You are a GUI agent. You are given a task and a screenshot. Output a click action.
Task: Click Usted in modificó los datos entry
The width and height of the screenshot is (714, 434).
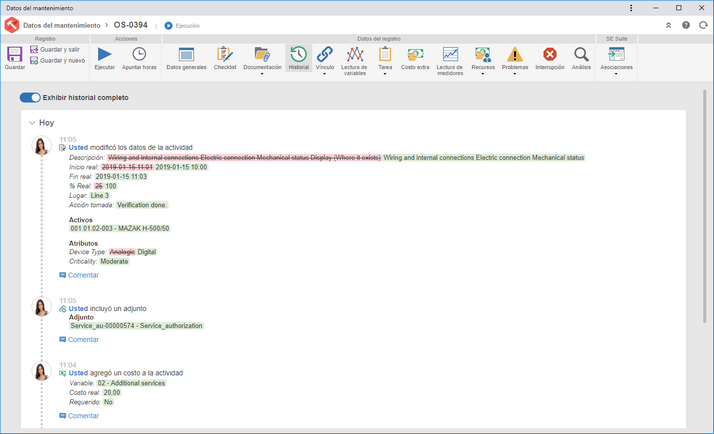tap(78, 148)
